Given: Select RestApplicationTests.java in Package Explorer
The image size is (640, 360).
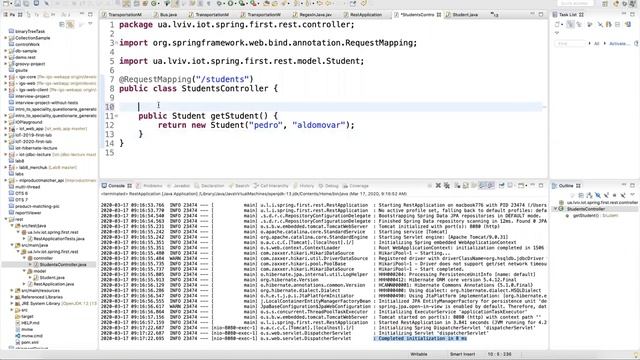Looking at the screenshot, I should pyautogui.click(x=59, y=238).
